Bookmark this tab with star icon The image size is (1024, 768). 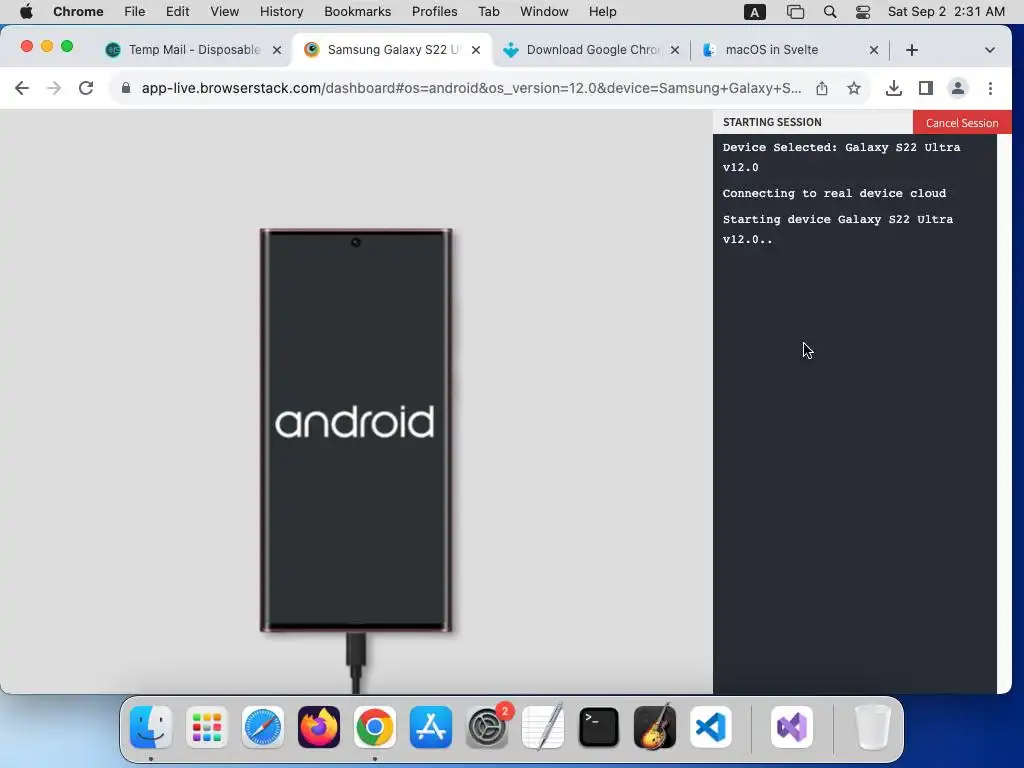coord(854,88)
